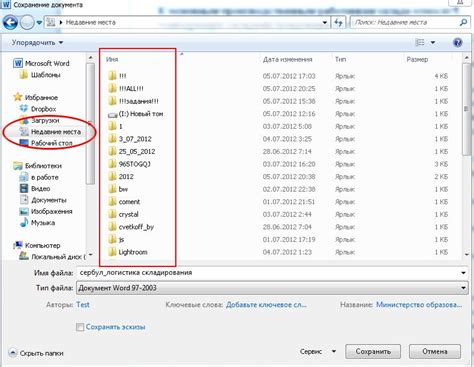The height and width of the screenshot is (367, 474).
Task: Select Компьютер in navigation pane
Action: (x=37, y=245)
